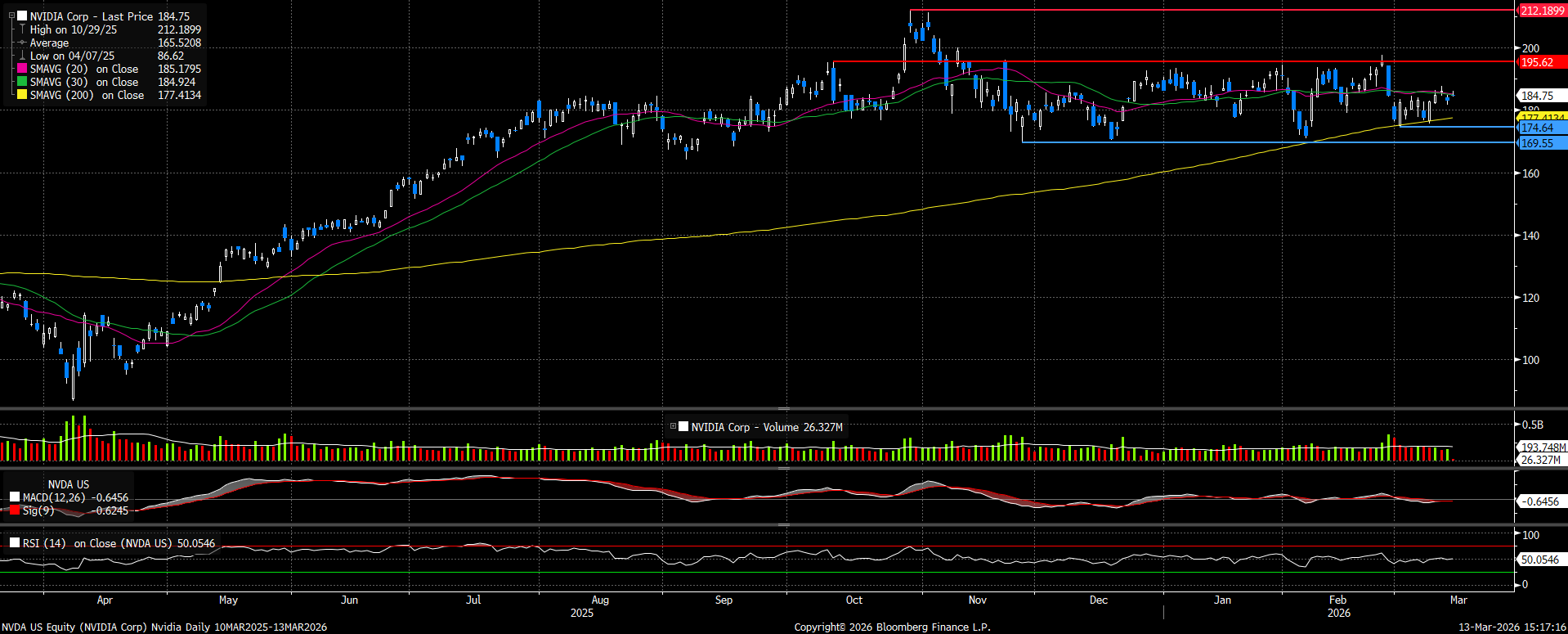1568x634 pixels.
Task: Select the 212.1899 red price level tag
Action: tap(1541, 11)
